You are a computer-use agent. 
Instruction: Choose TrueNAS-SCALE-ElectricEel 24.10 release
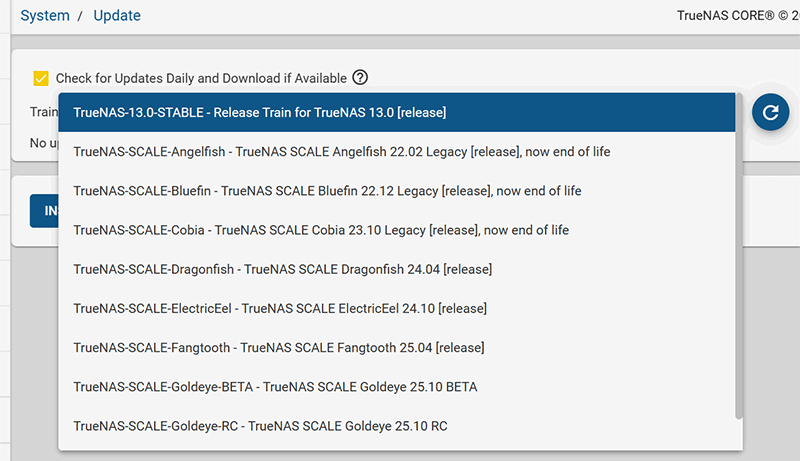(280, 308)
